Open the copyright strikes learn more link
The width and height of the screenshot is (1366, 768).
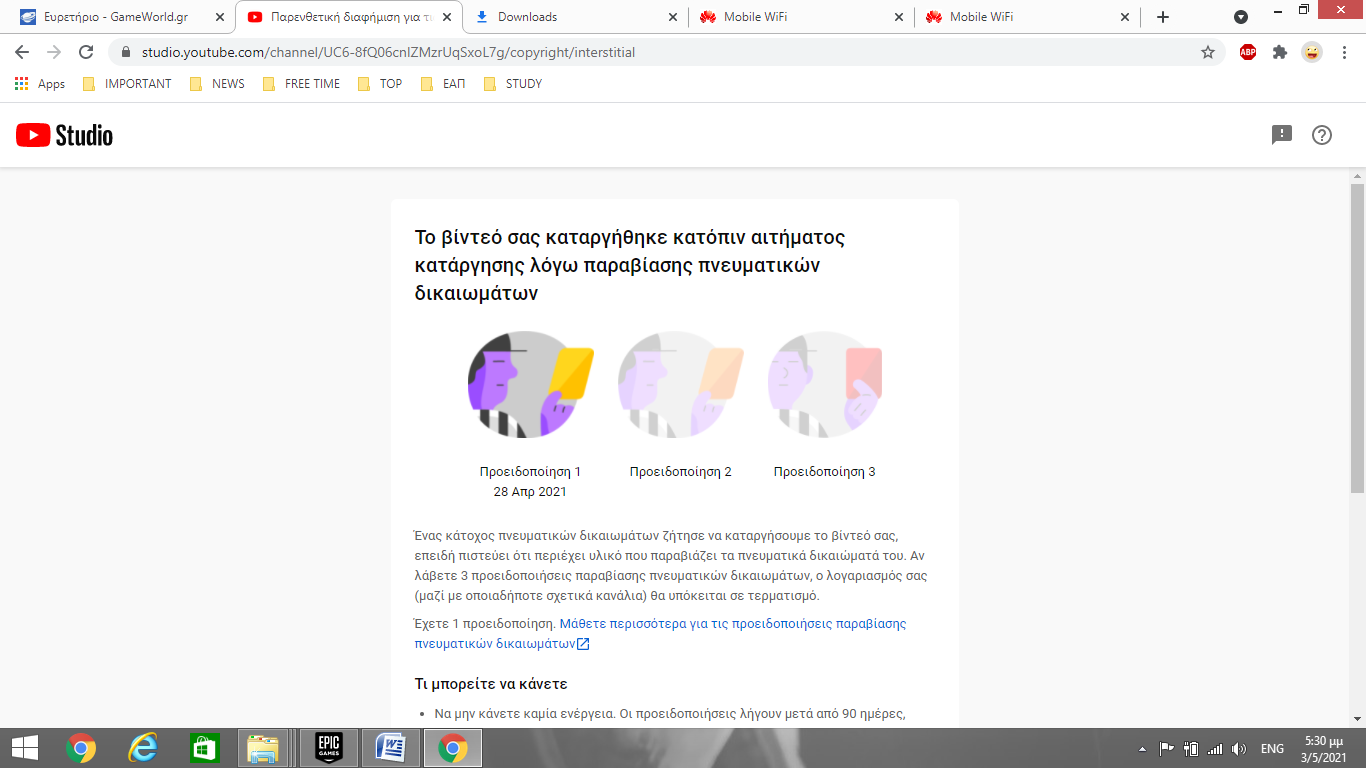[732, 624]
